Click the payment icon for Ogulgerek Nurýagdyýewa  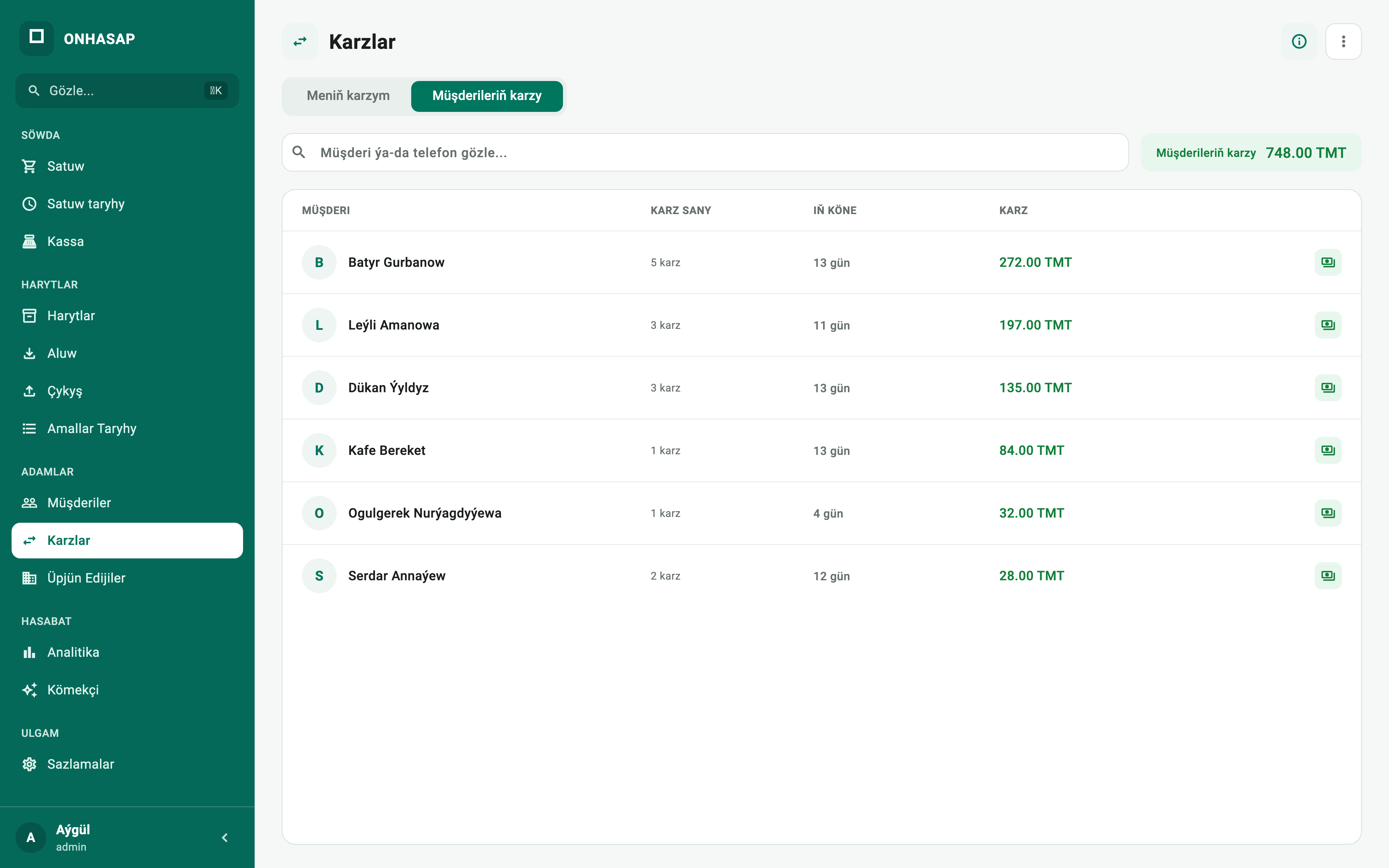1328,513
